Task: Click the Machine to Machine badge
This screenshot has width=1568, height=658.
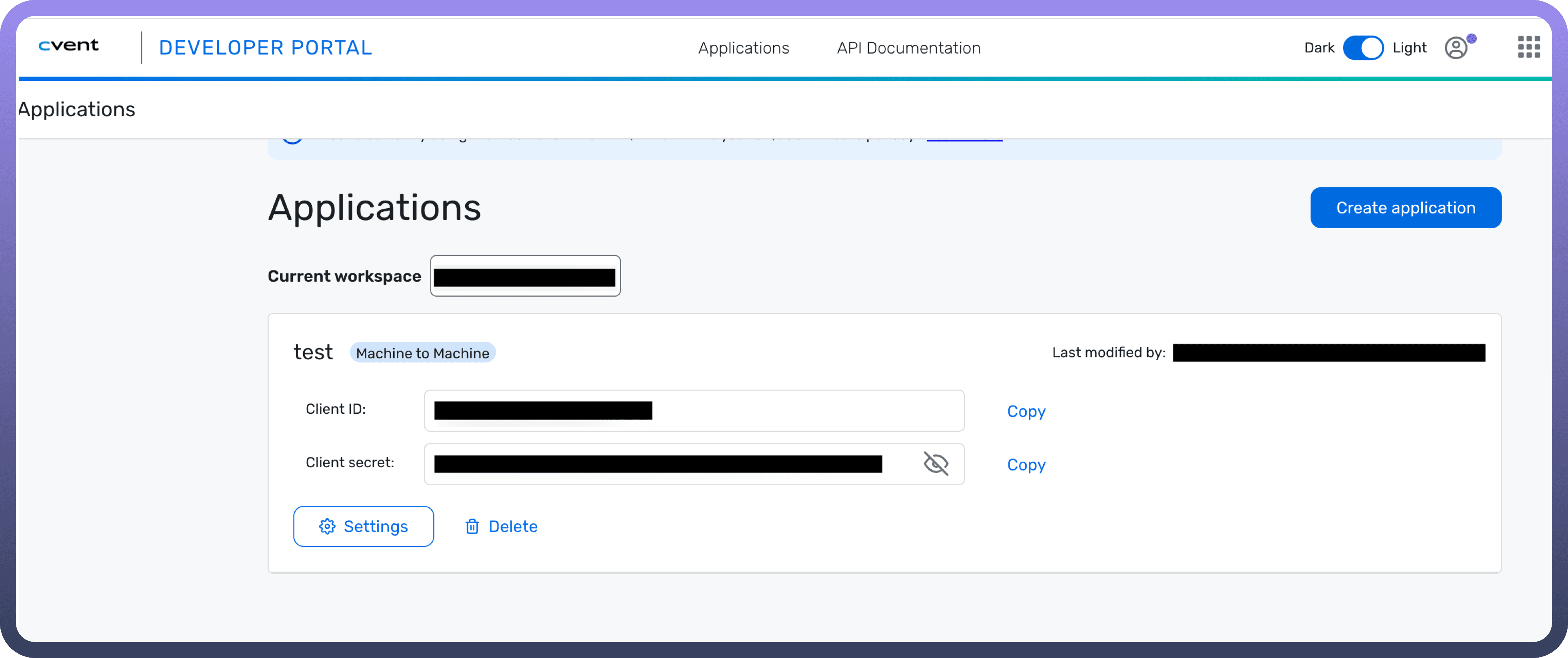Action: tap(422, 353)
